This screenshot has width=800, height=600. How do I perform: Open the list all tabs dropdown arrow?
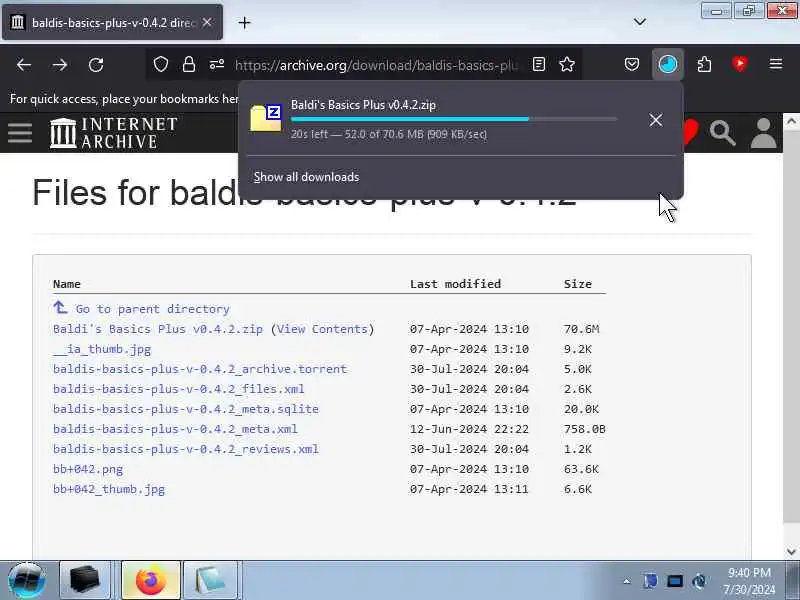(x=640, y=22)
